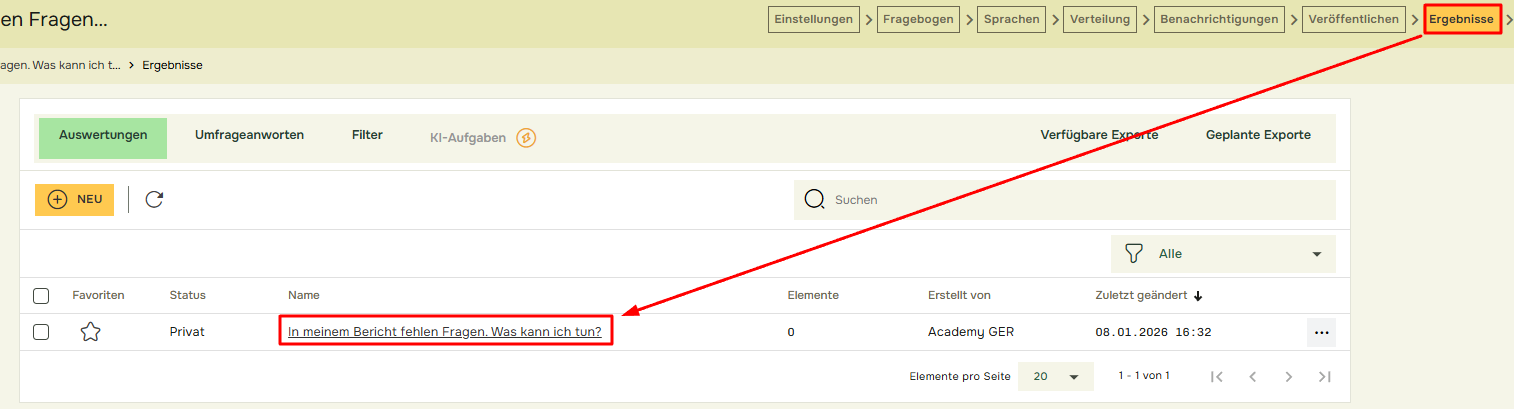Screen dimensions: 1514x409
Task: Expand the Elemente pro Seite dropdown
Action: 1057,376
